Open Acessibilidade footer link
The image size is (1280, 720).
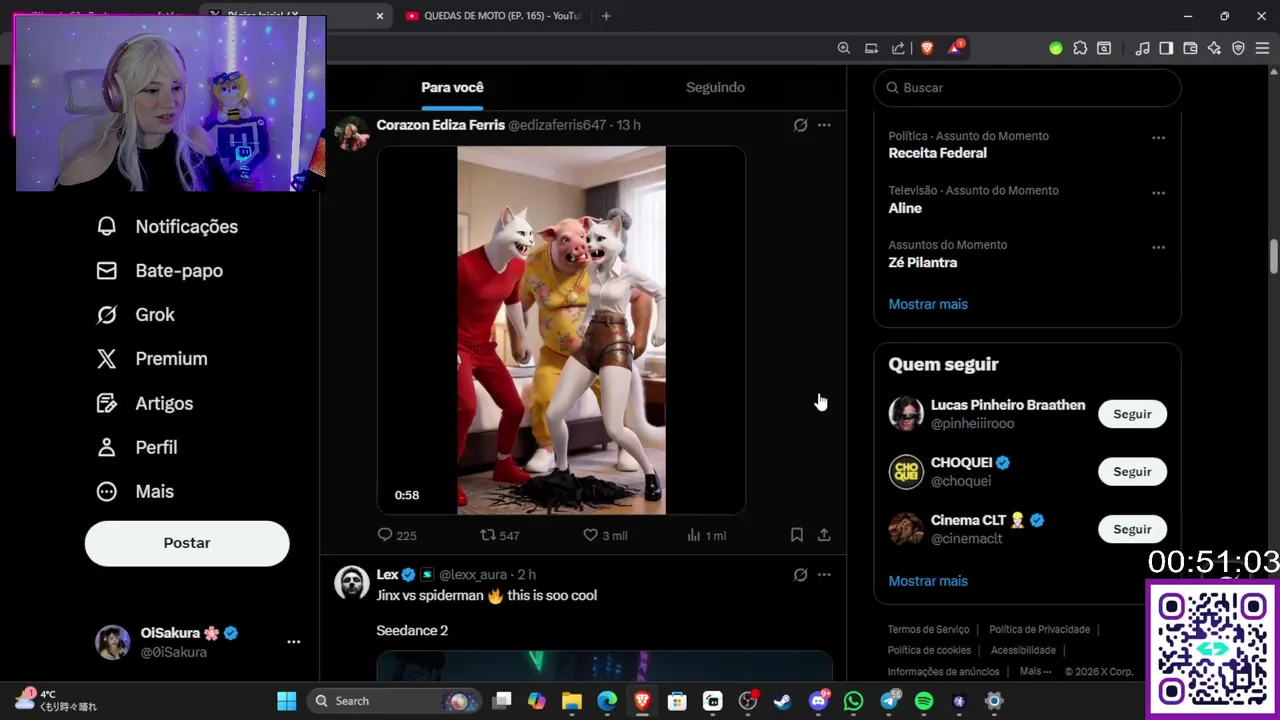point(1023,651)
